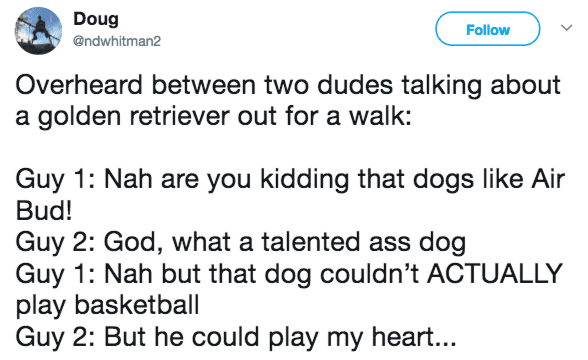Click the first Guy 1: label
Viewport: 588px width, 360px height.
click(x=57, y=180)
